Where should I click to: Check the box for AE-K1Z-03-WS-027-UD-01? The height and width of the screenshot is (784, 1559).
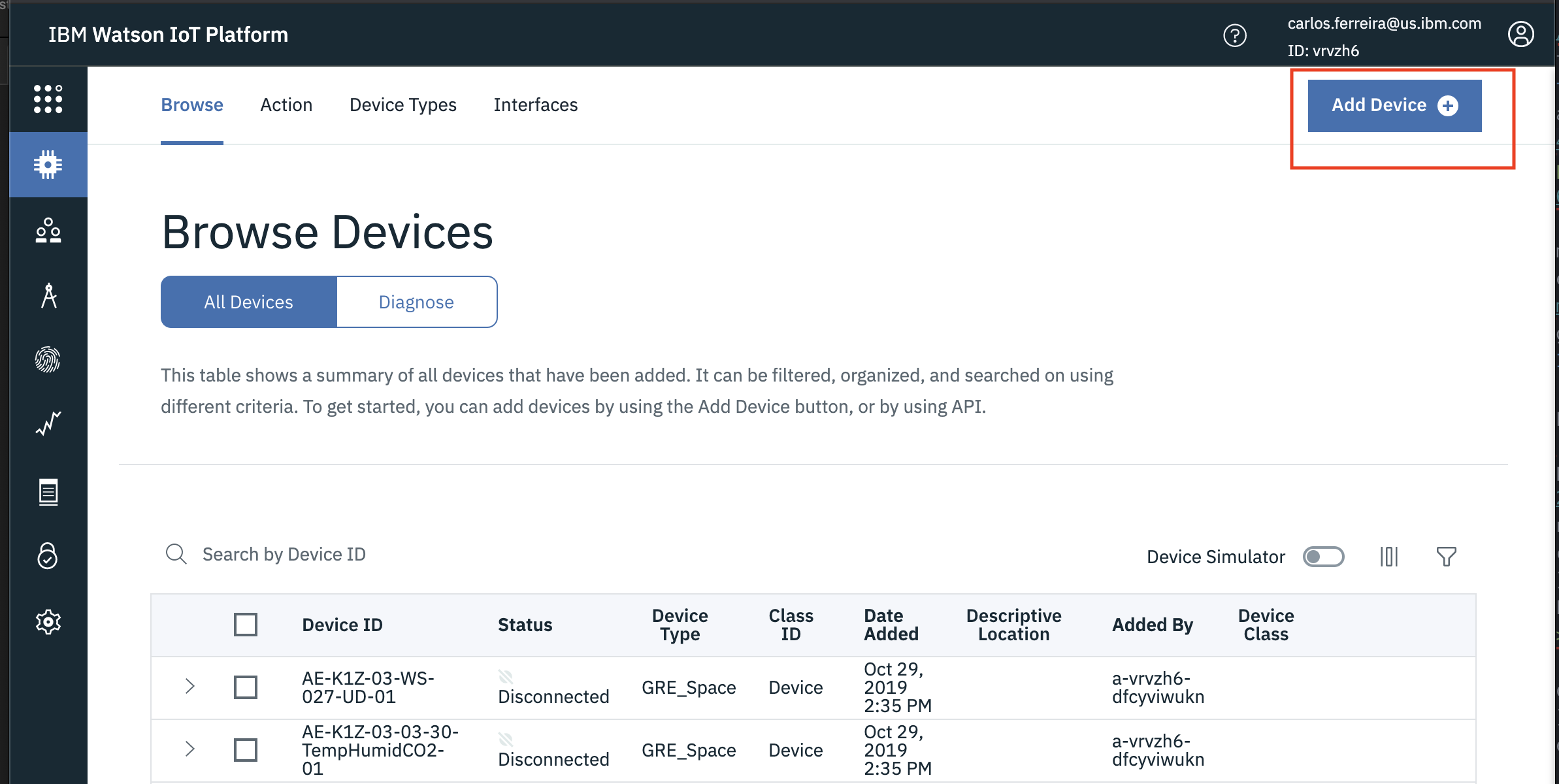(246, 687)
